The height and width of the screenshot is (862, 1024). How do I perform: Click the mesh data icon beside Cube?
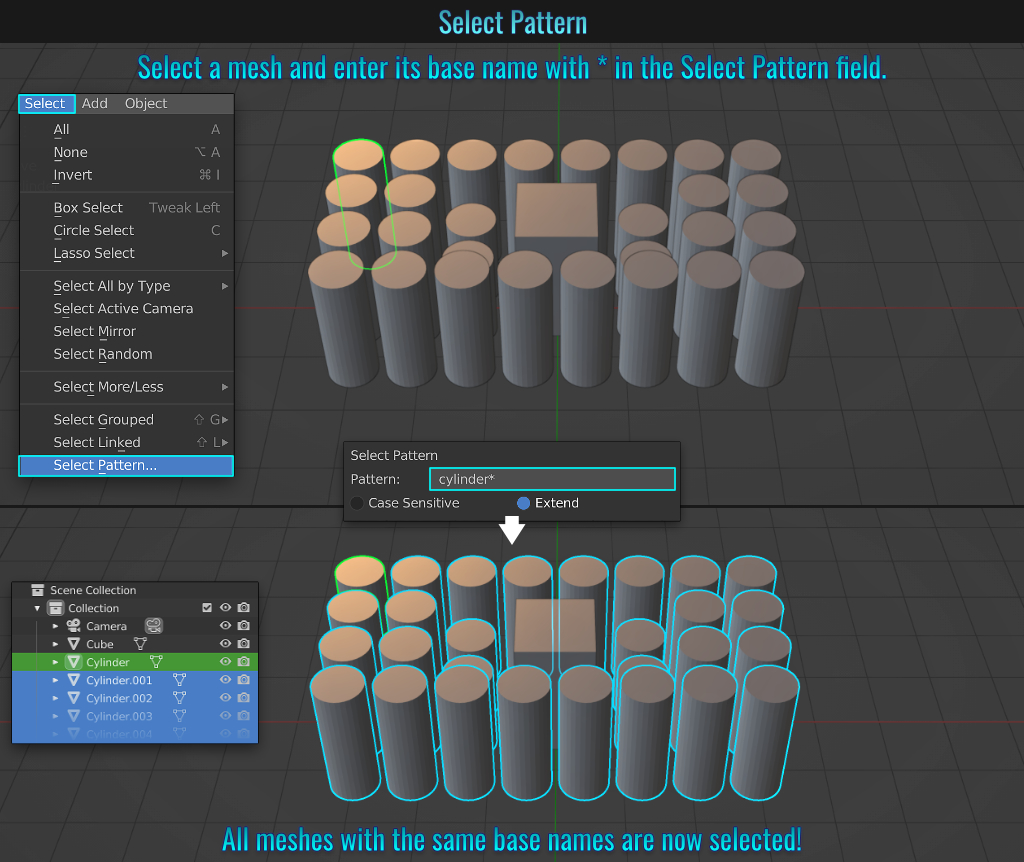coord(140,644)
